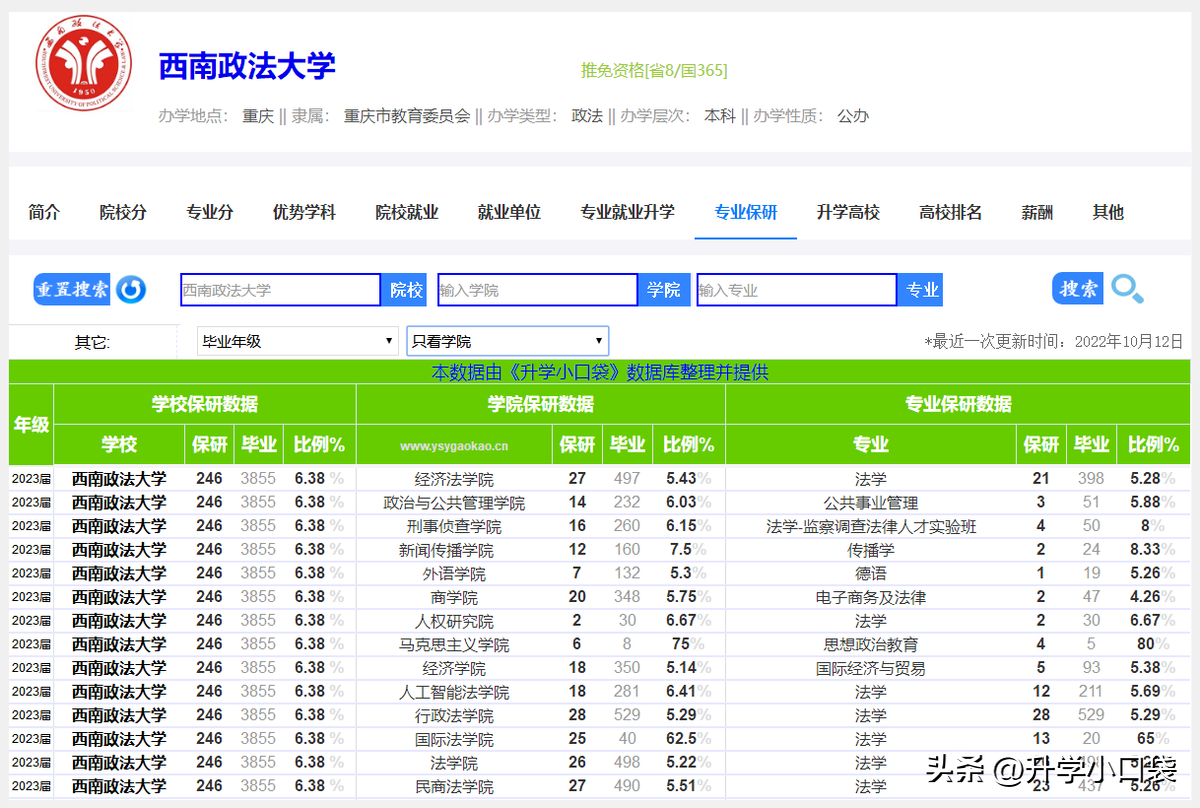Switch to the 薪酬 tab
1200x808 pixels.
(x=1037, y=212)
